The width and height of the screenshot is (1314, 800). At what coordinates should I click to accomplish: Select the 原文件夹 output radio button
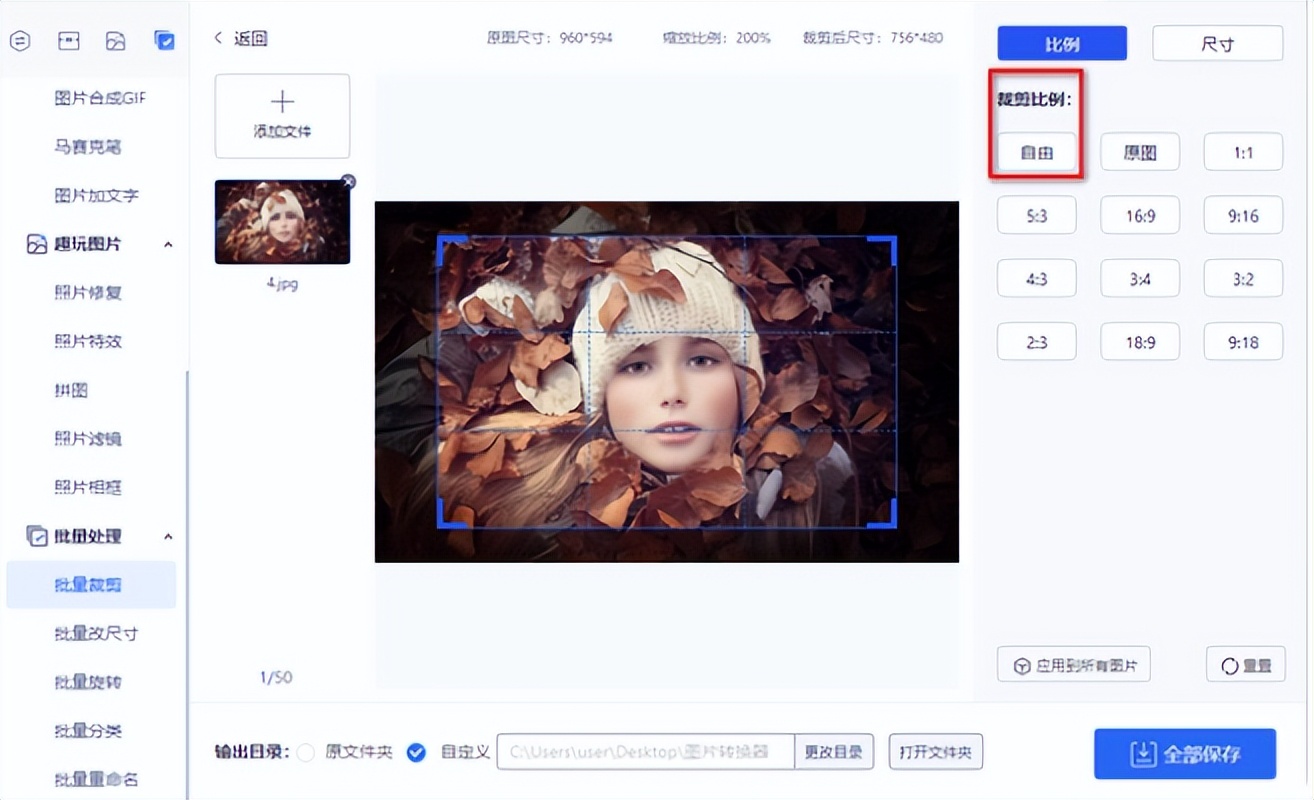[x=305, y=752]
